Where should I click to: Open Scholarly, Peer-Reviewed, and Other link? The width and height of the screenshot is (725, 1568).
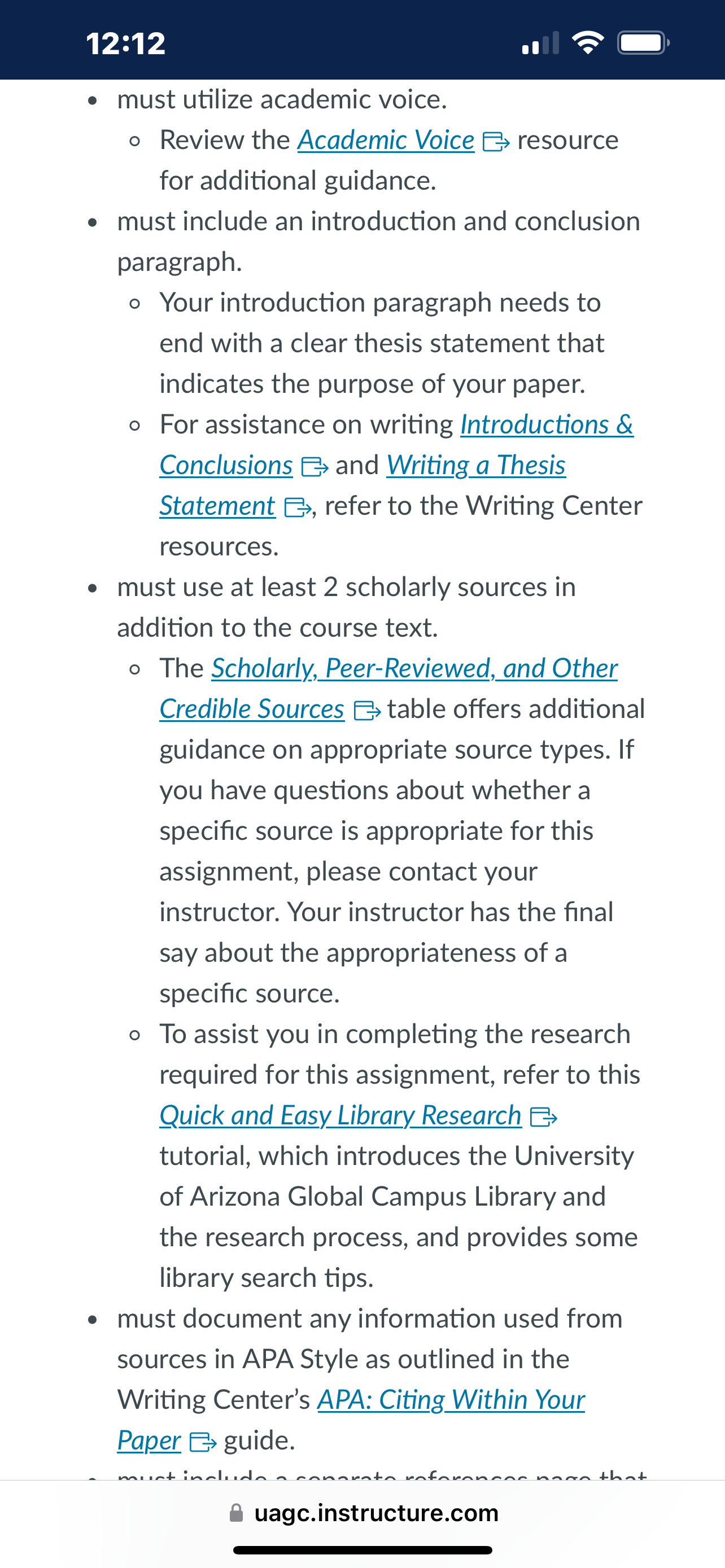(414, 668)
